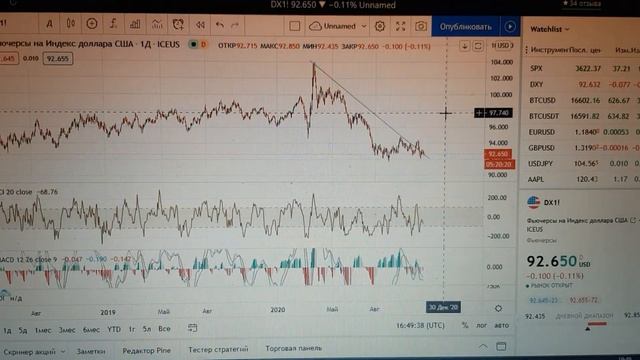
Task: Open Watchlist column options dots icon
Action: [527, 50]
